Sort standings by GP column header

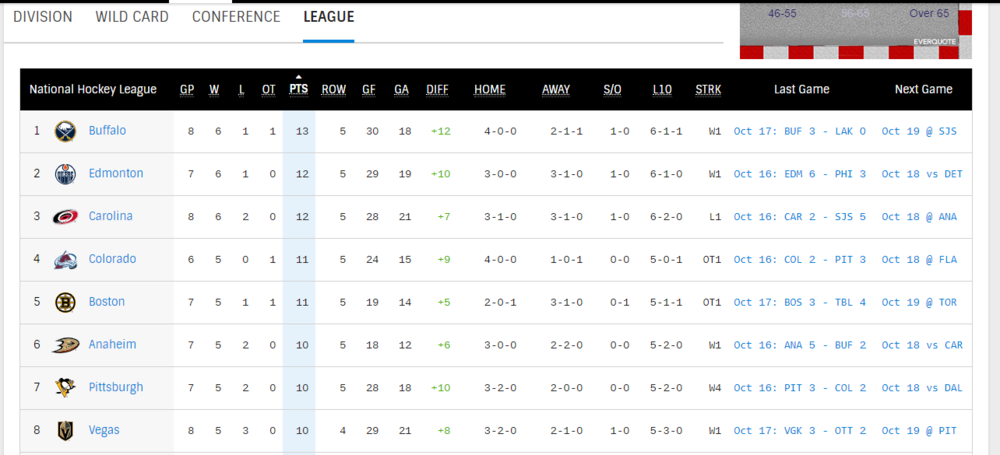[187, 89]
